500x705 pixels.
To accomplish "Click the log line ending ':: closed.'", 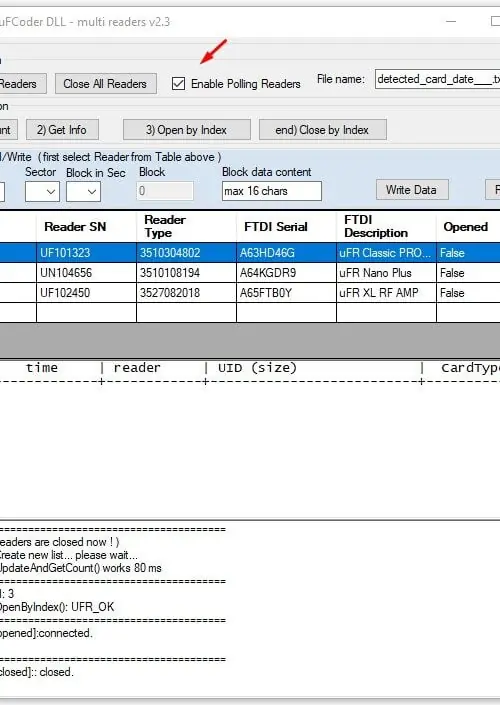I will pos(37,672).
